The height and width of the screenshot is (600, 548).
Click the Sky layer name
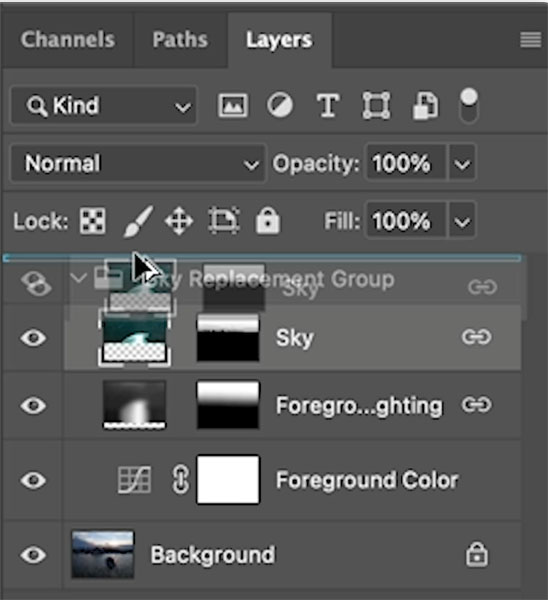click(295, 338)
